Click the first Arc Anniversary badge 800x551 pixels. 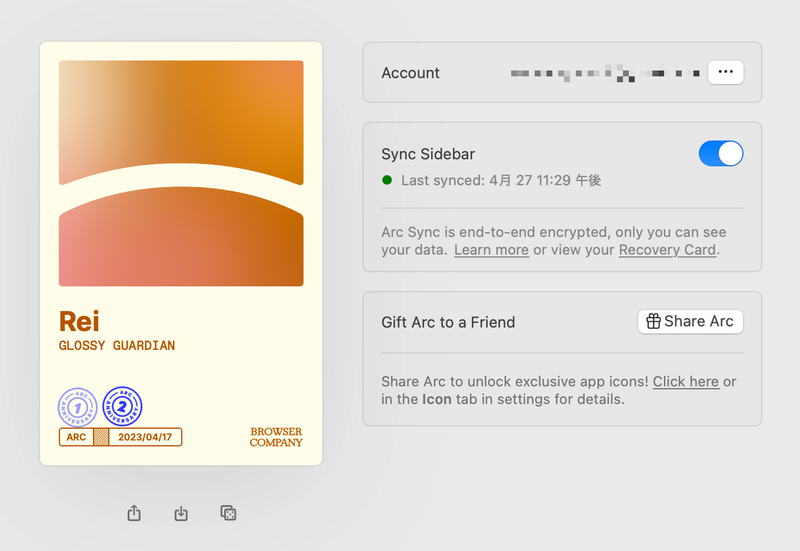click(77, 407)
